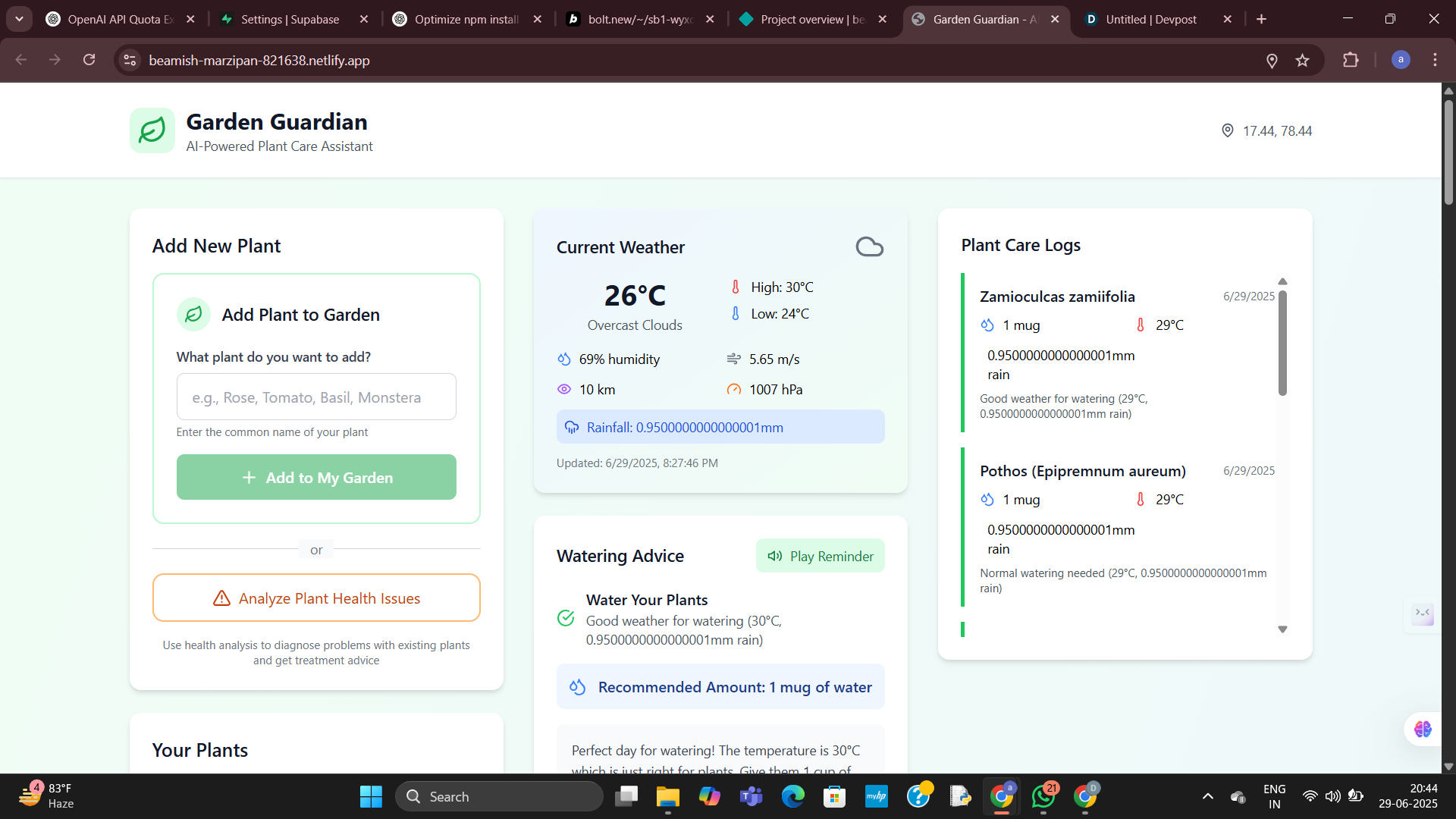
Task: Click the plant name input field
Action: (316, 397)
